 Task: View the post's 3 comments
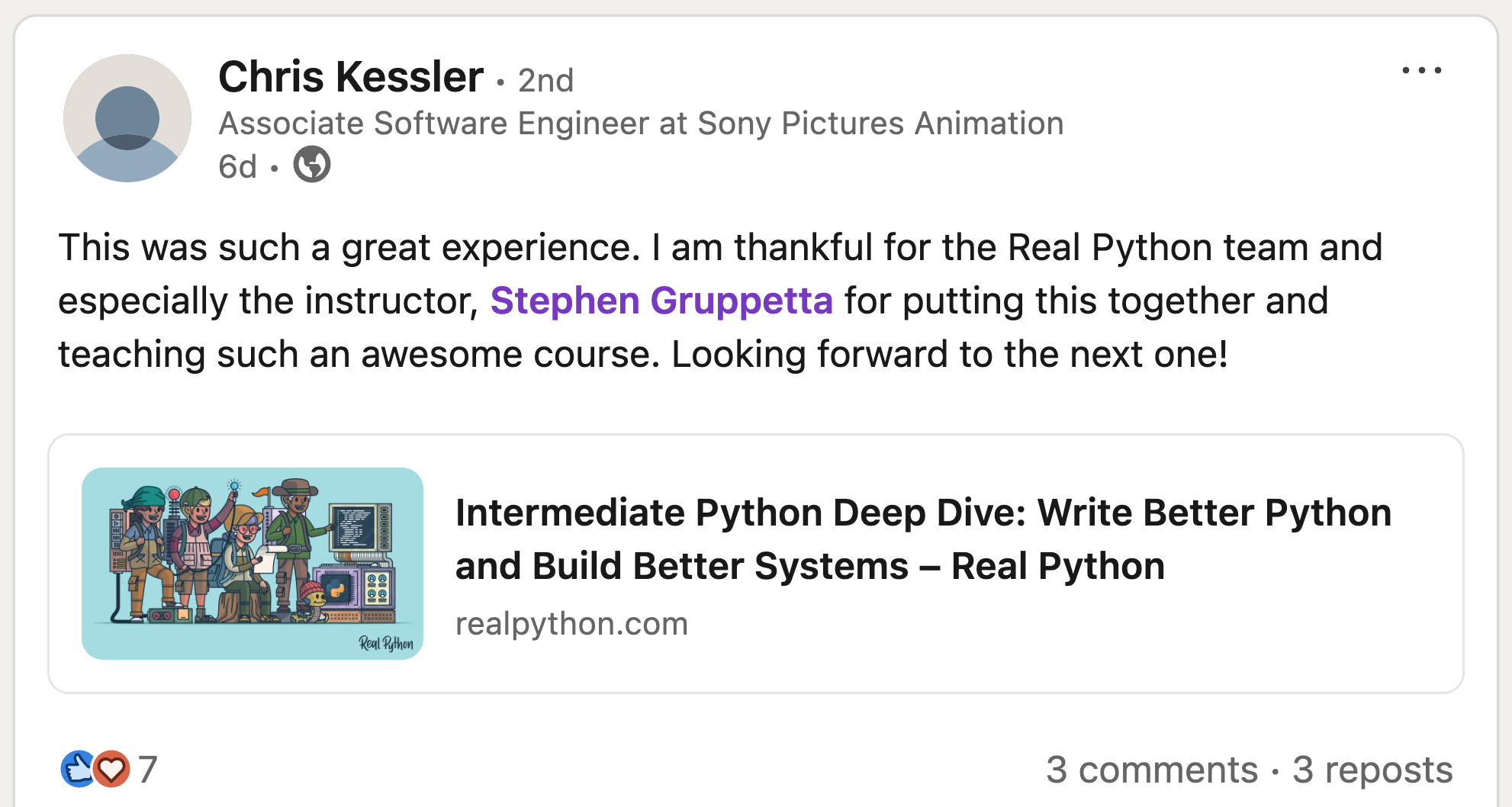[1153, 770]
